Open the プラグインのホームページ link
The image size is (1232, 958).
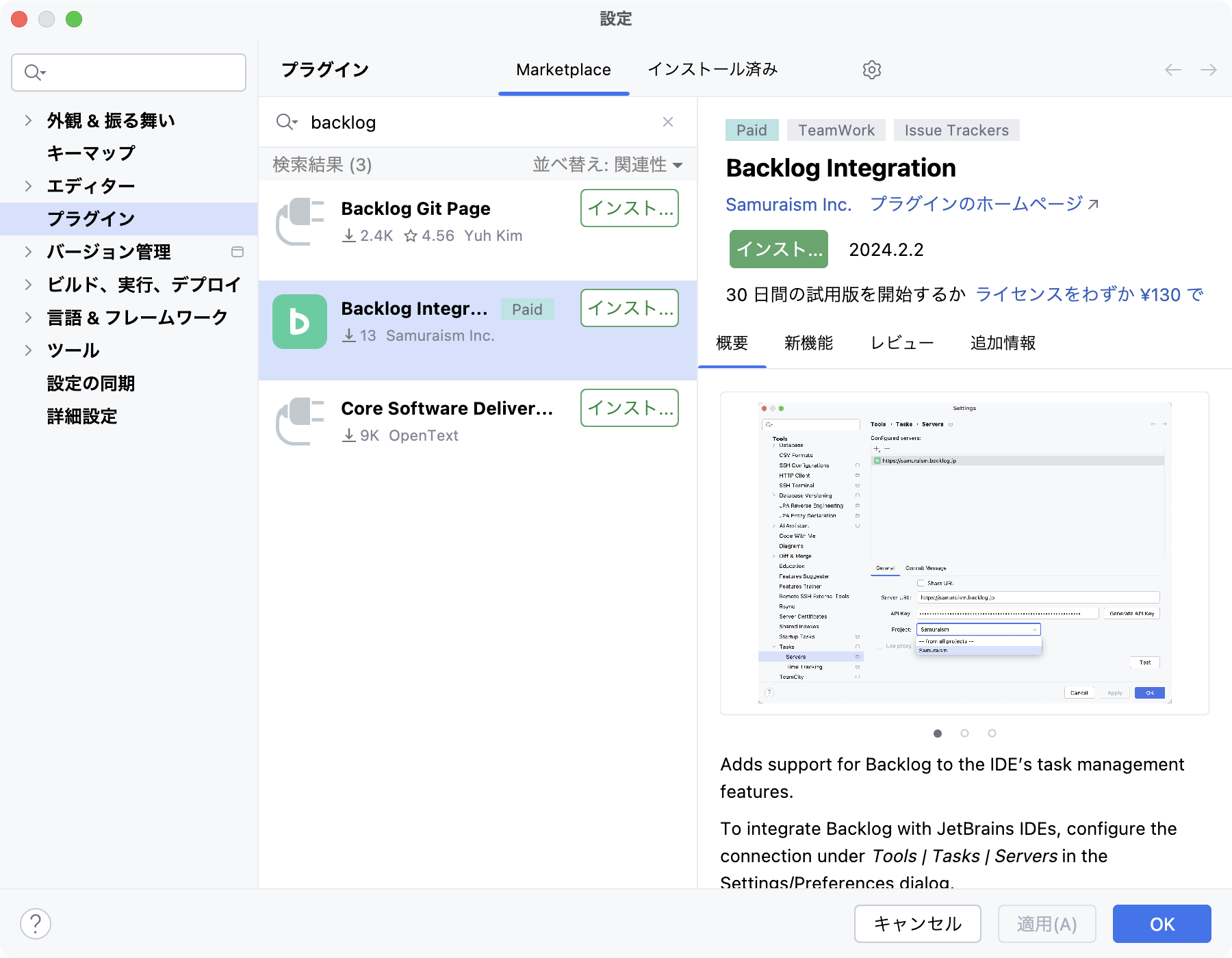tap(984, 204)
